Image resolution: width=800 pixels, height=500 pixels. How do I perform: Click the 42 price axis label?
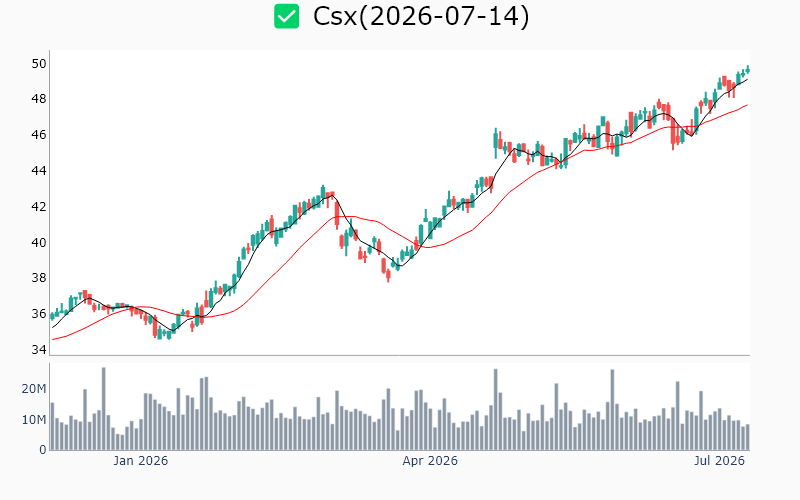click(39, 207)
